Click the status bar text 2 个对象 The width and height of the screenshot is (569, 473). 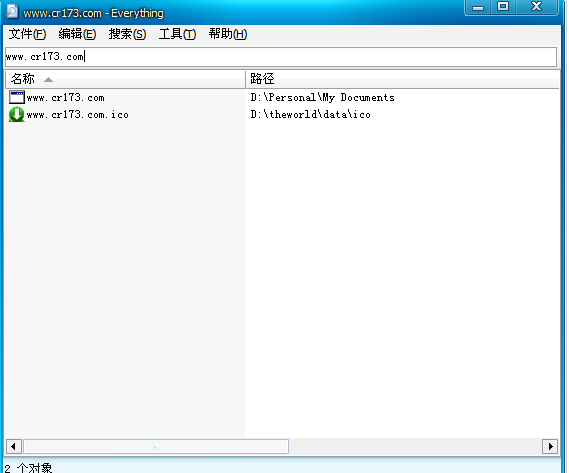[28, 468]
